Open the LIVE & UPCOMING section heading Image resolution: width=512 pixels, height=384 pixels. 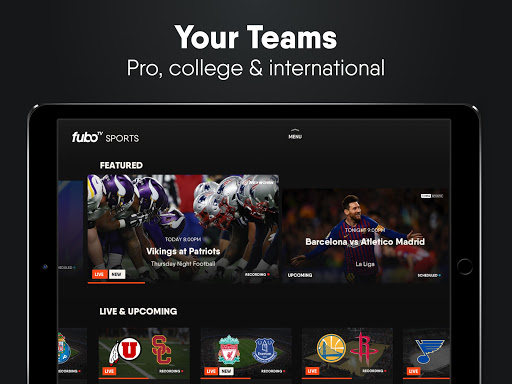click(x=138, y=311)
